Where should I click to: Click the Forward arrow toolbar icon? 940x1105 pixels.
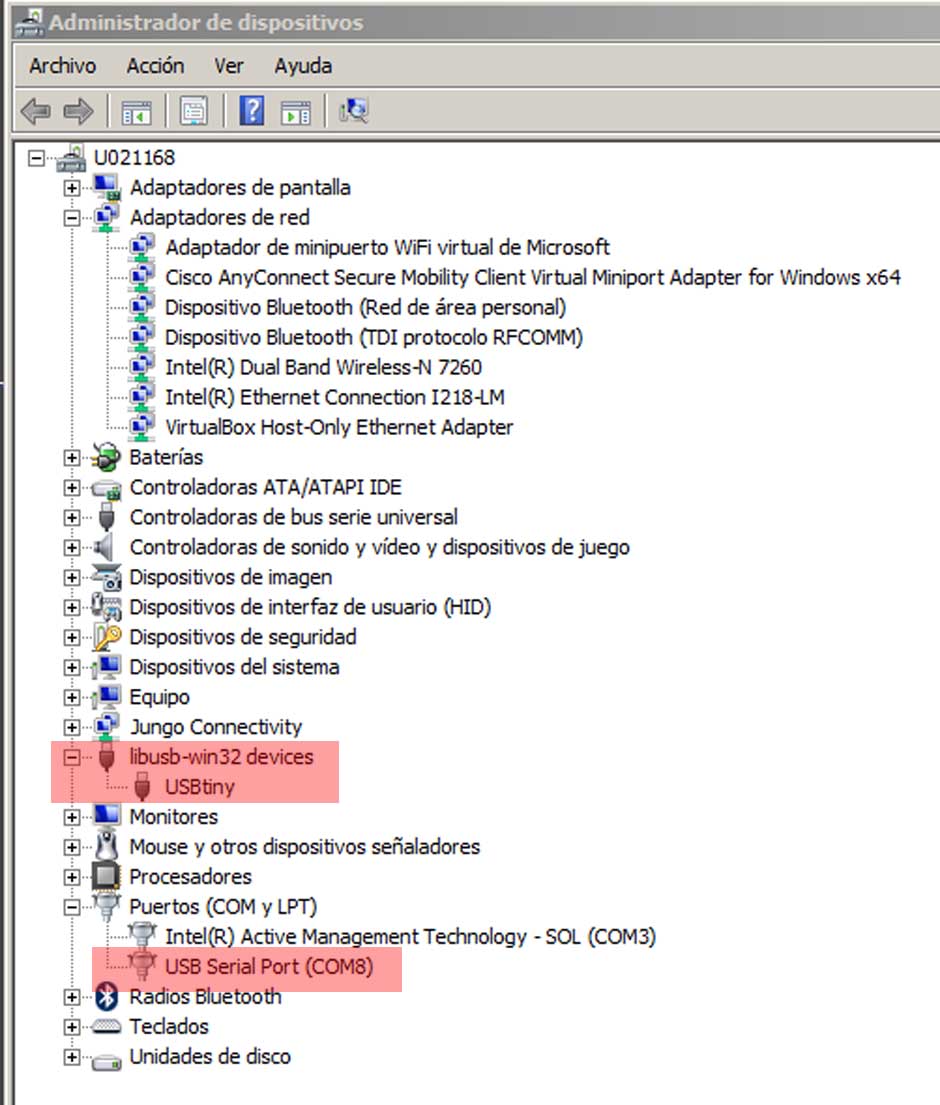pyautogui.click(x=78, y=111)
